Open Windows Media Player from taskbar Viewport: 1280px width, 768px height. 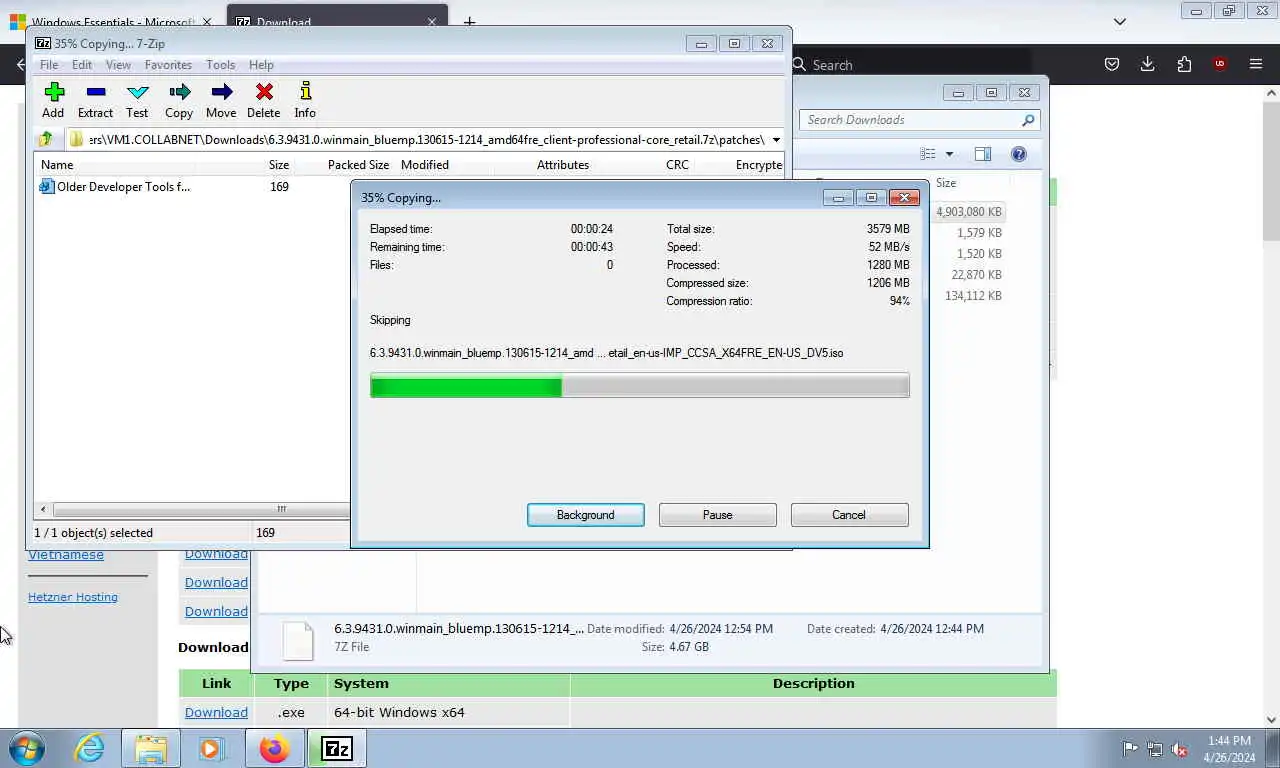click(x=211, y=748)
